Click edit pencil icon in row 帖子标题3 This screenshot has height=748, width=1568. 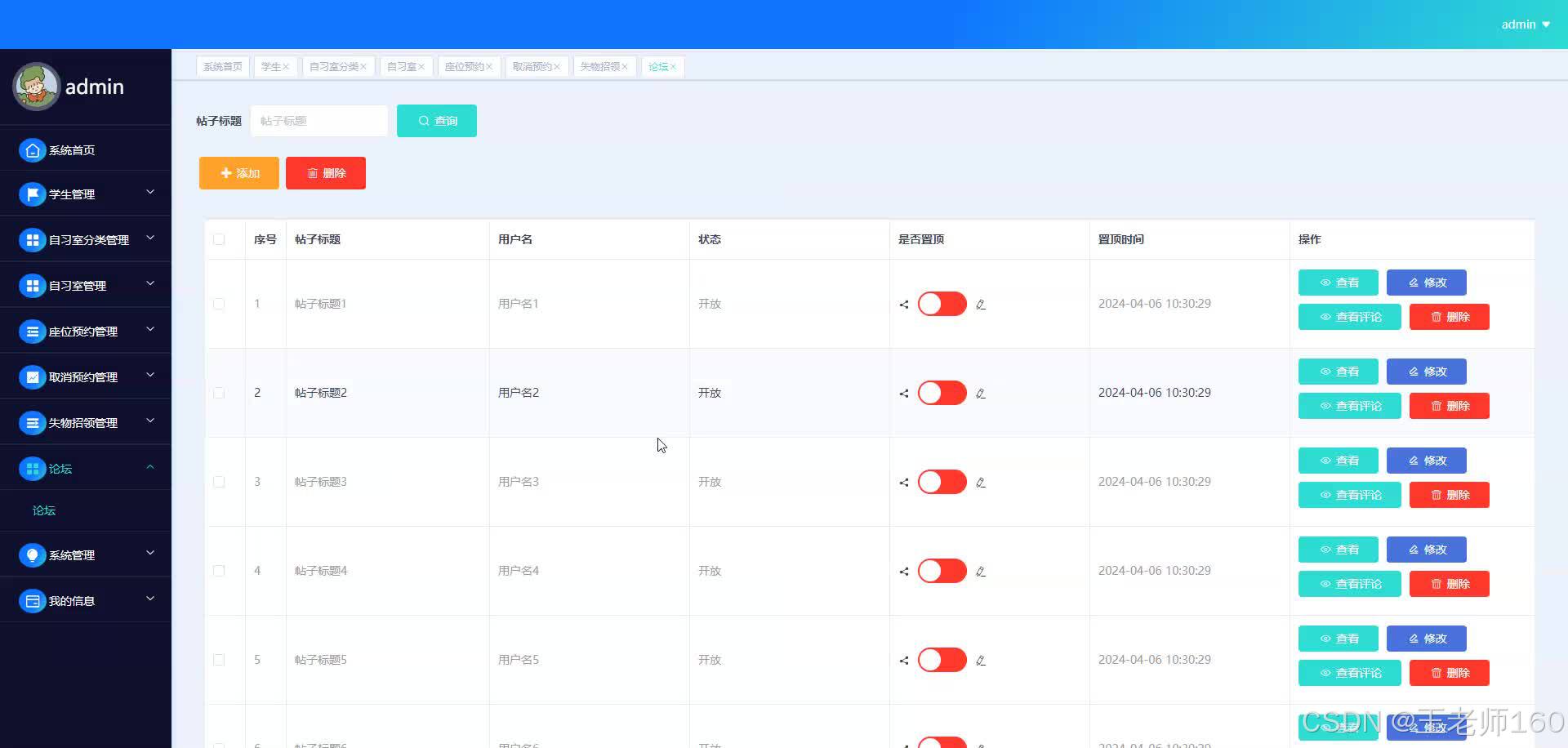981,483
